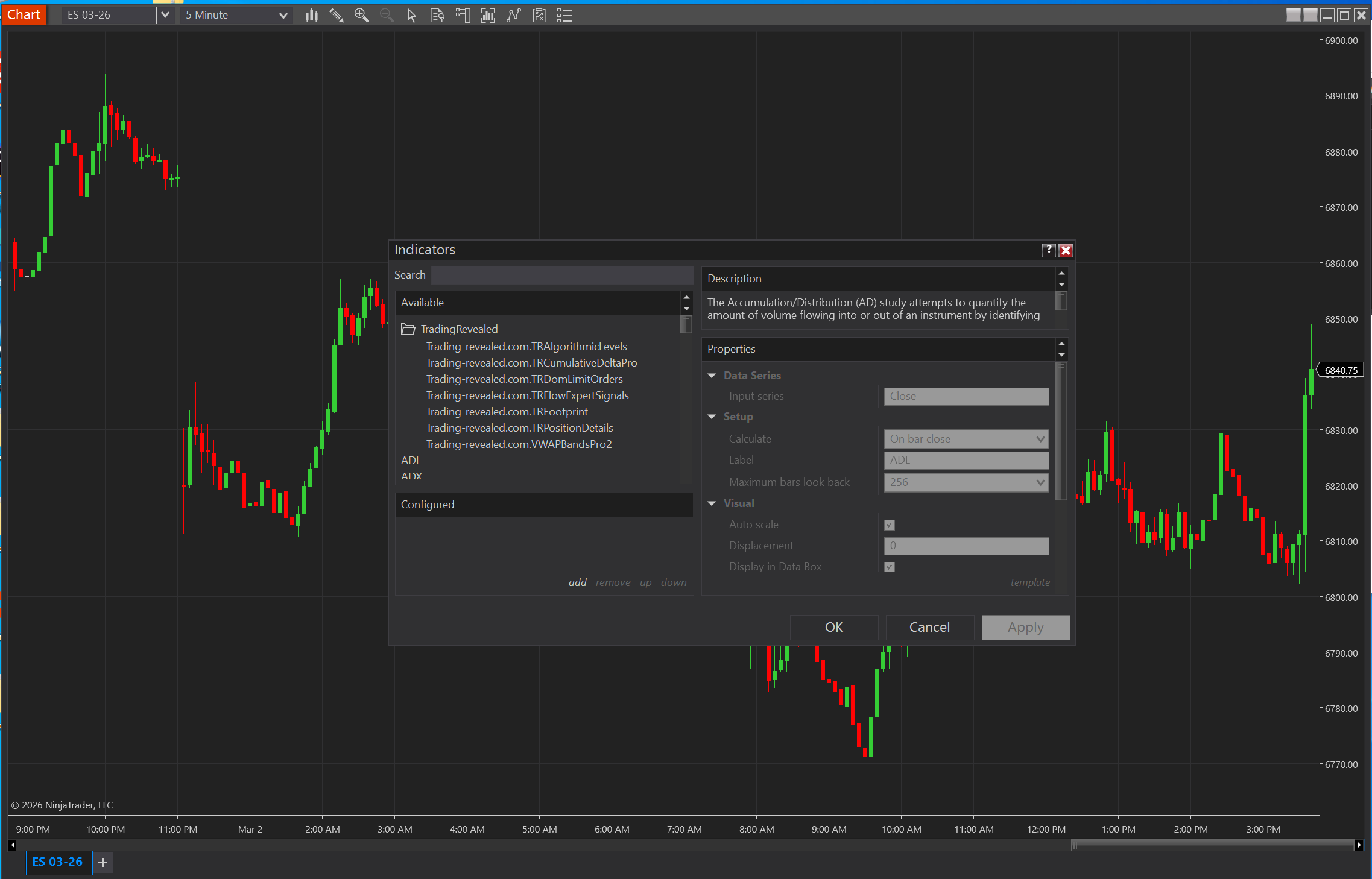Open the Calculate On bar close dropdown

pyautogui.click(x=966, y=439)
